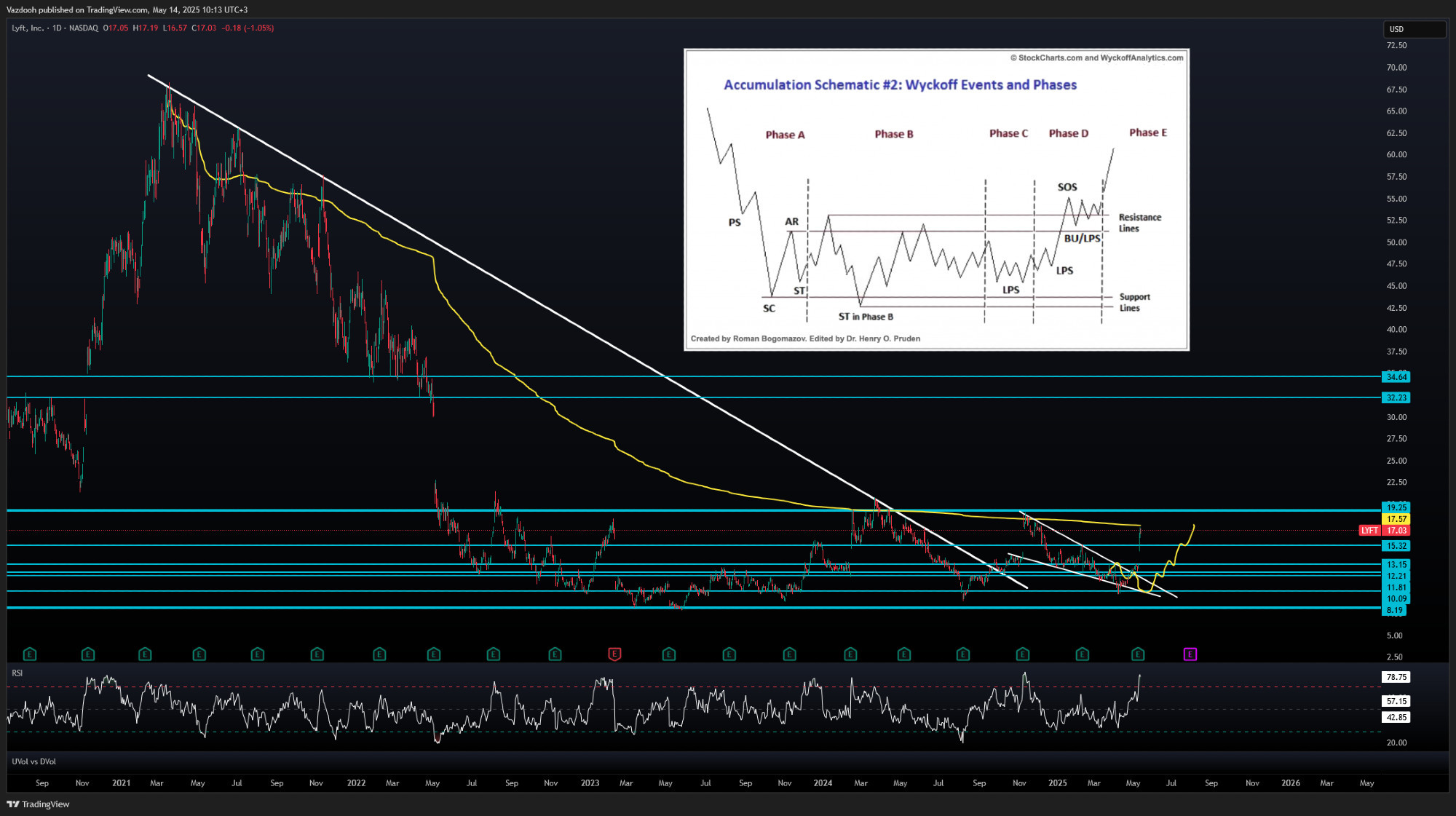Click the RSI 78.75 value label
1456x816 pixels.
(x=1396, y=677)
